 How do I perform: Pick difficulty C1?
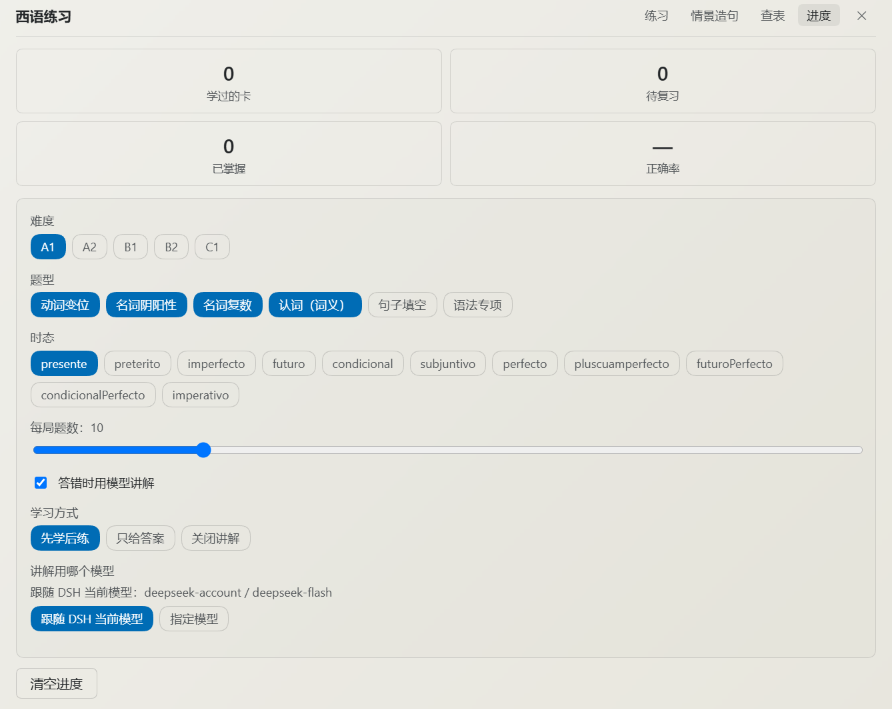212,247
